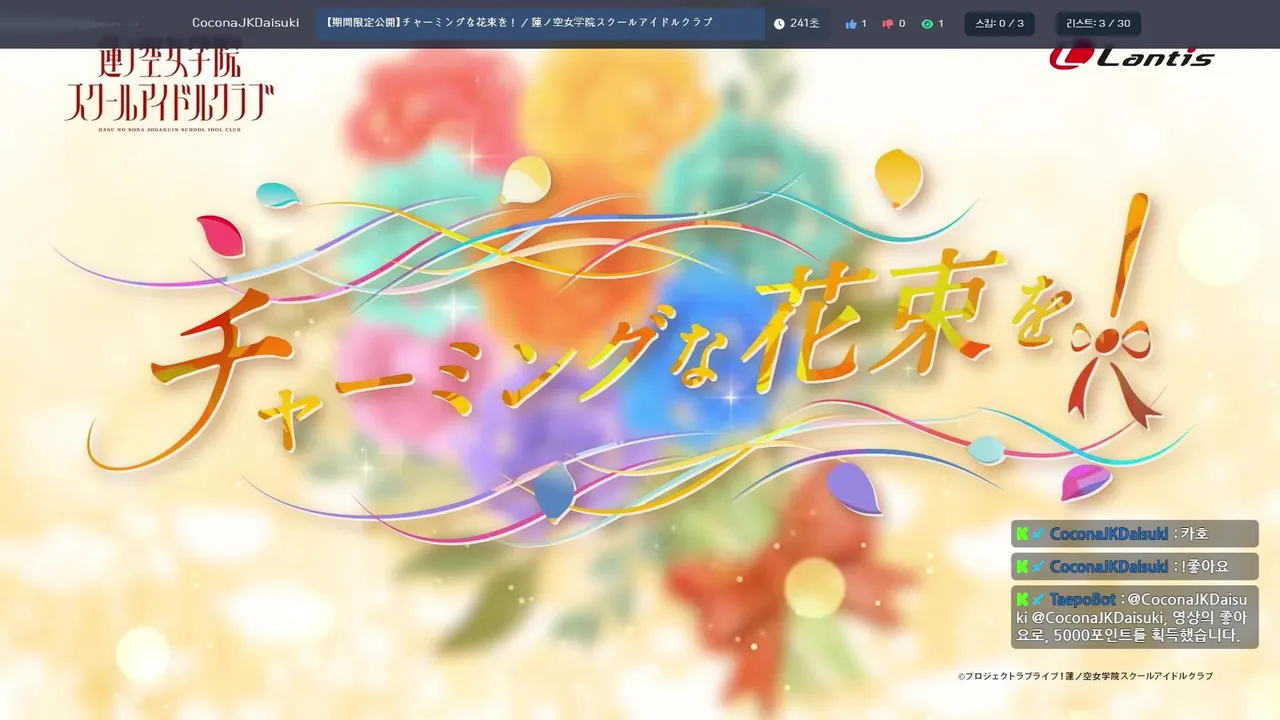Click the viewer count 1 next to the eye

point(940,24)
